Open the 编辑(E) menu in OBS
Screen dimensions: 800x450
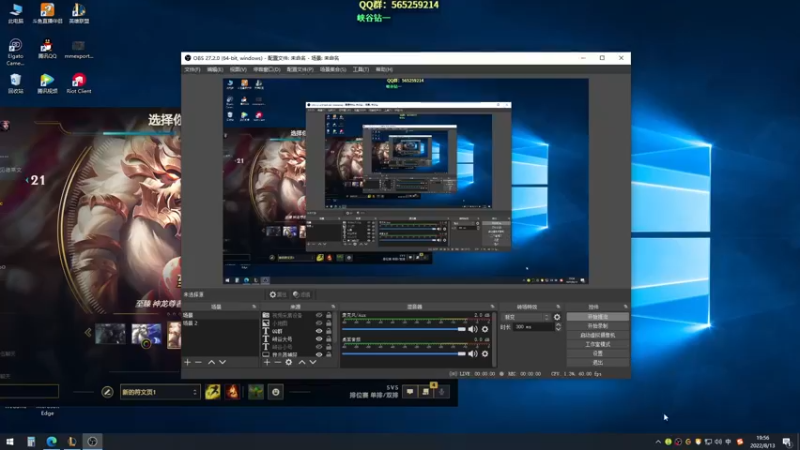click(x=215, y=69)
